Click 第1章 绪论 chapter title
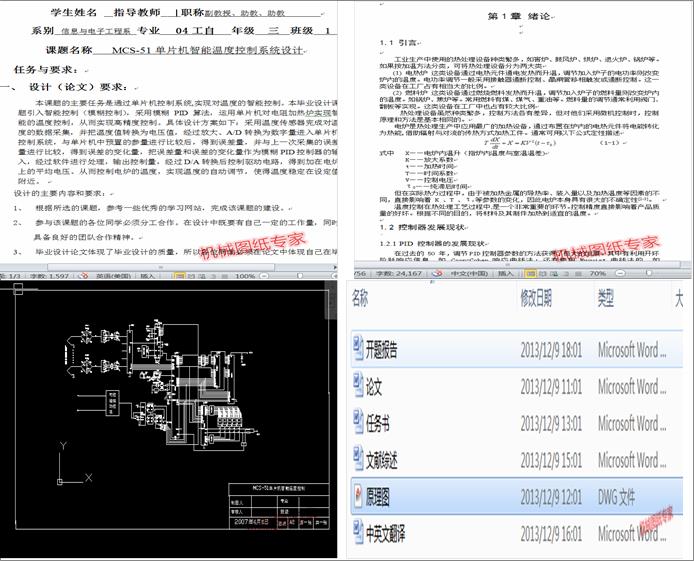Image resolution: width=694 pixels, height=561 pixels. 519,16
